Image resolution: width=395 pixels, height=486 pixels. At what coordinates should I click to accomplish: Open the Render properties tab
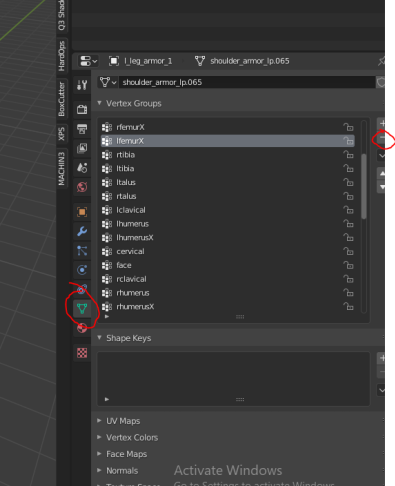pyautogui.click(x=82, y=109)
